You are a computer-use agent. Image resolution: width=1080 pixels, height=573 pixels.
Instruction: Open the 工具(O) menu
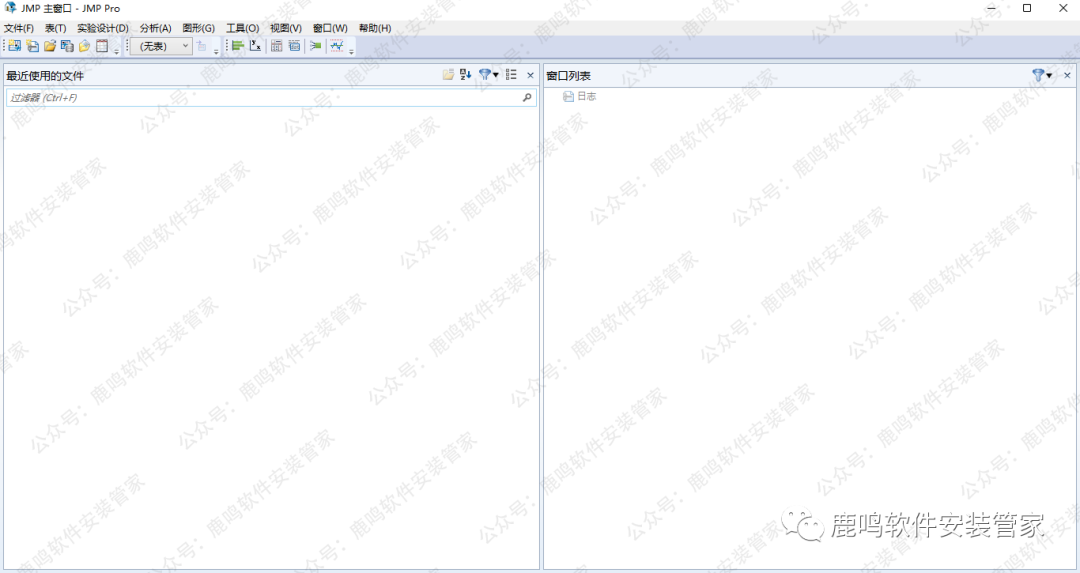[242, 28]
